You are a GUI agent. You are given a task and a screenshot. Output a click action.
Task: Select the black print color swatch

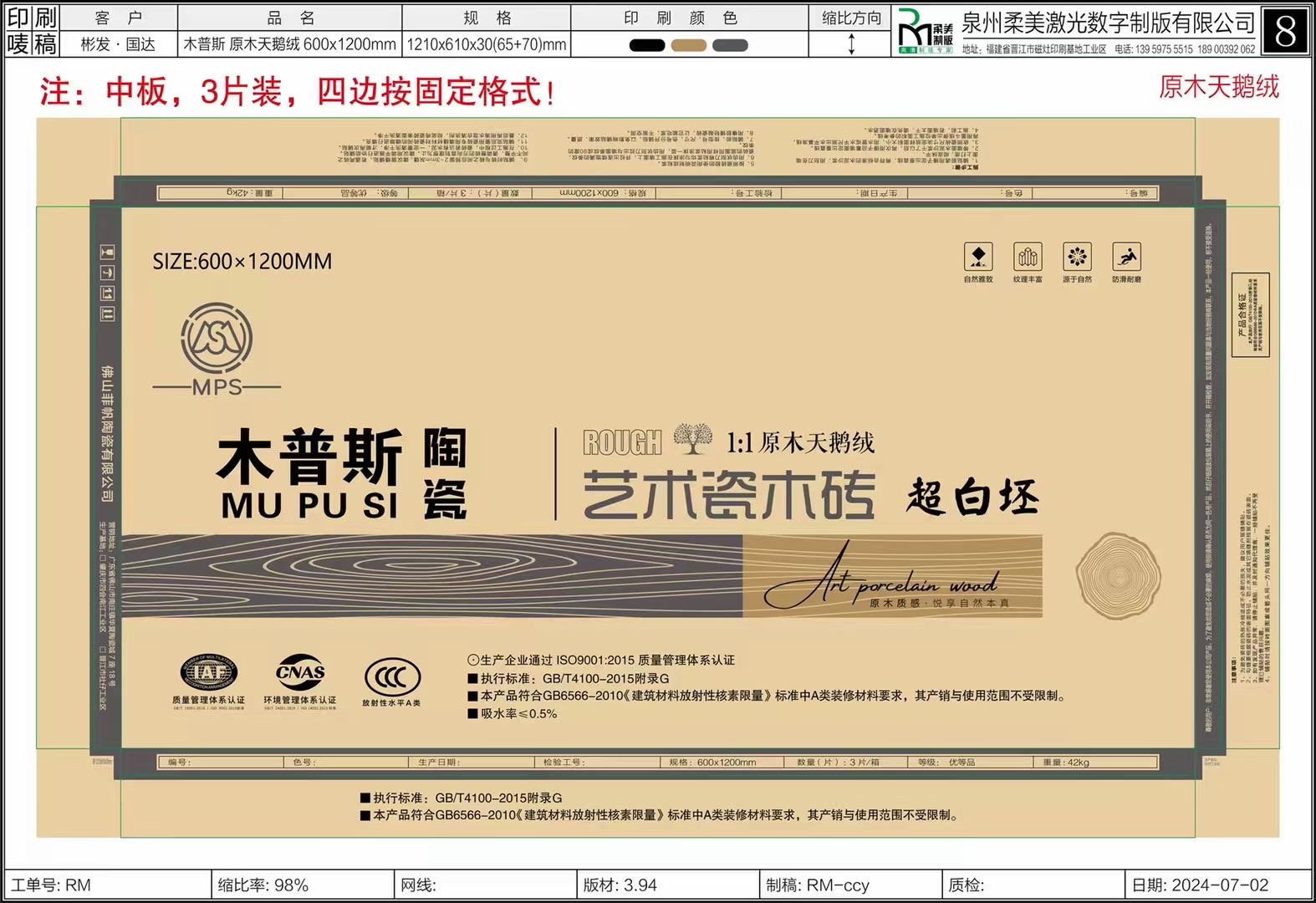(646, 45)
